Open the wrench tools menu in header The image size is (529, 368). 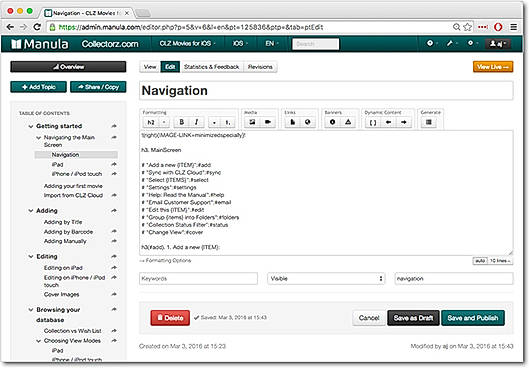click(452, 44)
